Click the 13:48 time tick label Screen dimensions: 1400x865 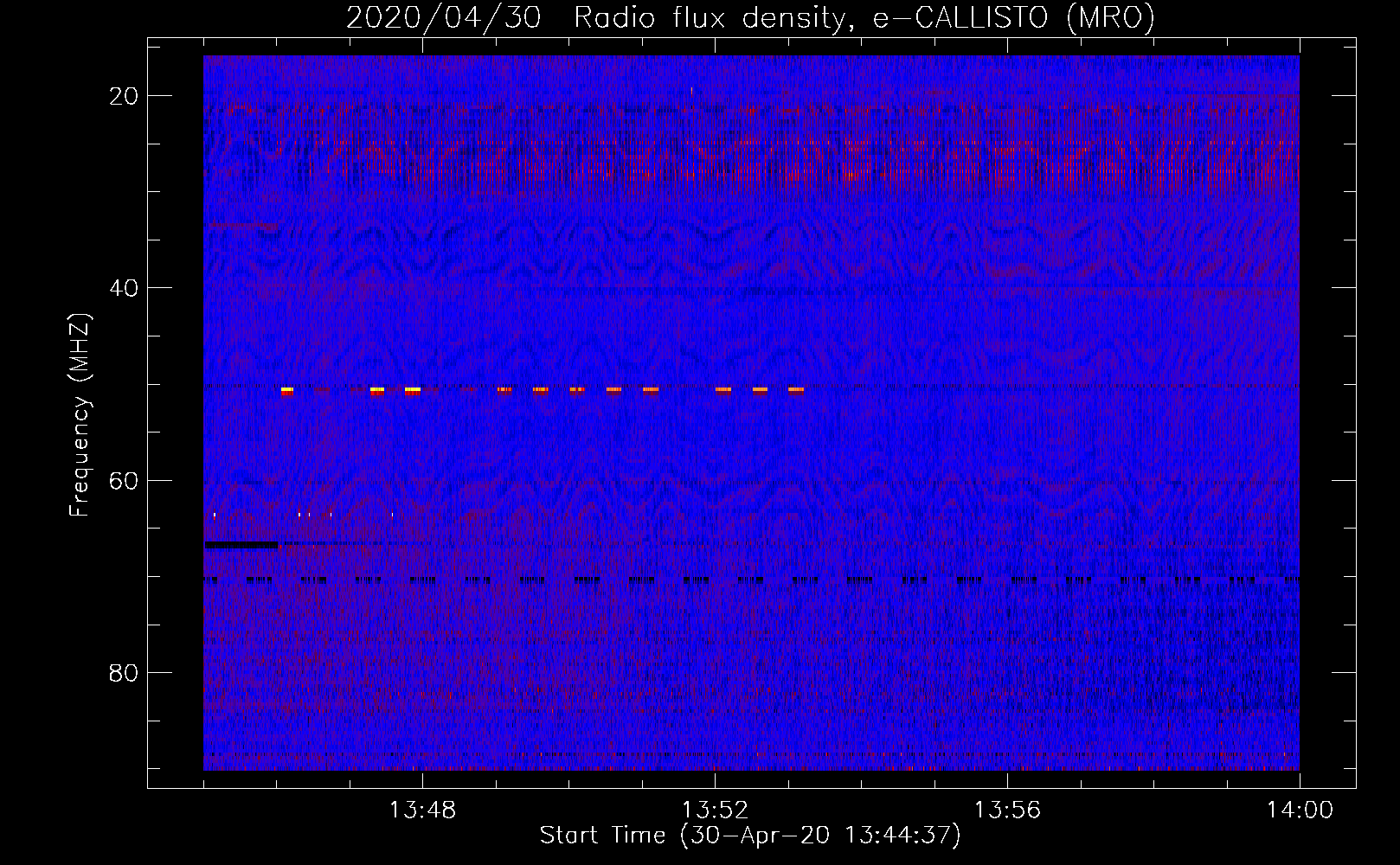pos(422,811)
